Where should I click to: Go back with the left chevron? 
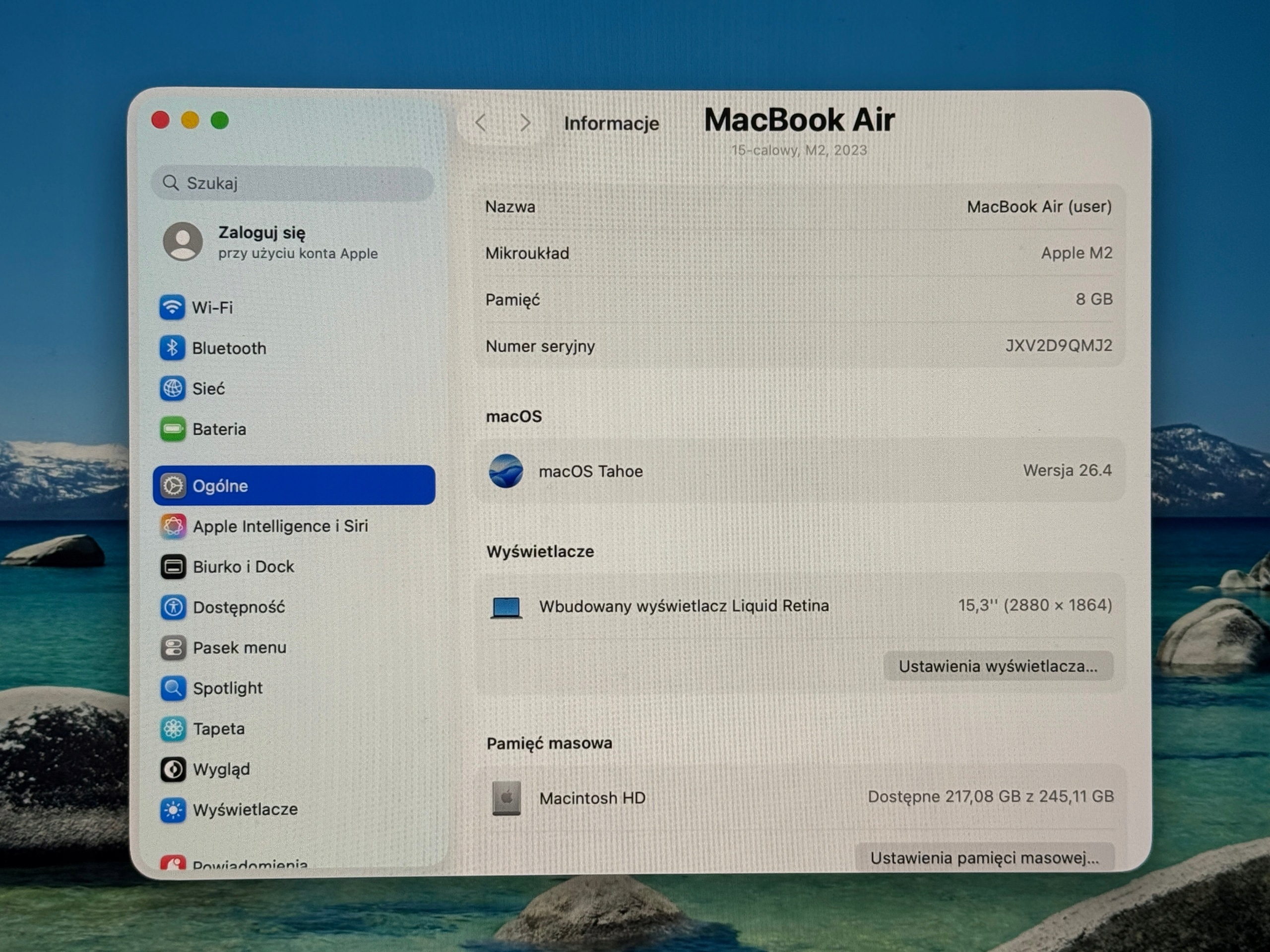coord(481,122)
